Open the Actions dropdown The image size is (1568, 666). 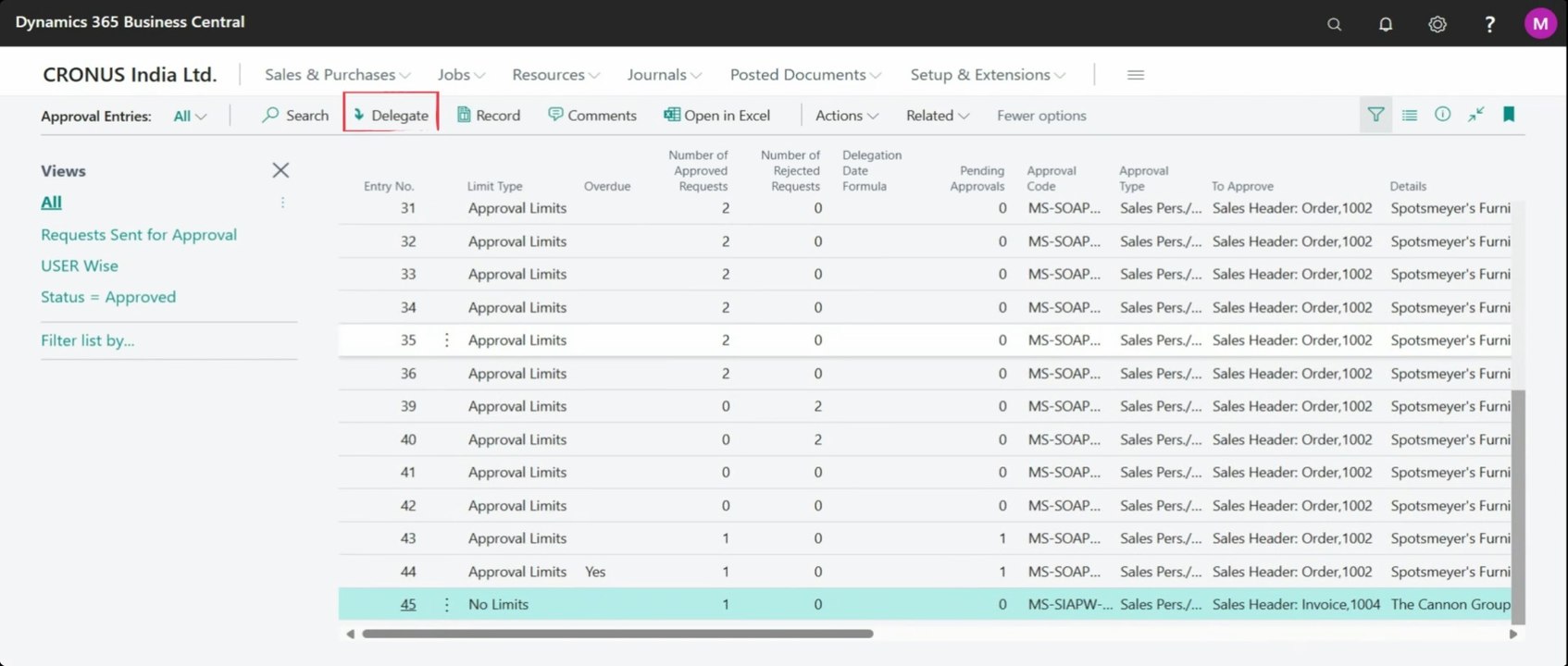click(847, 116)
